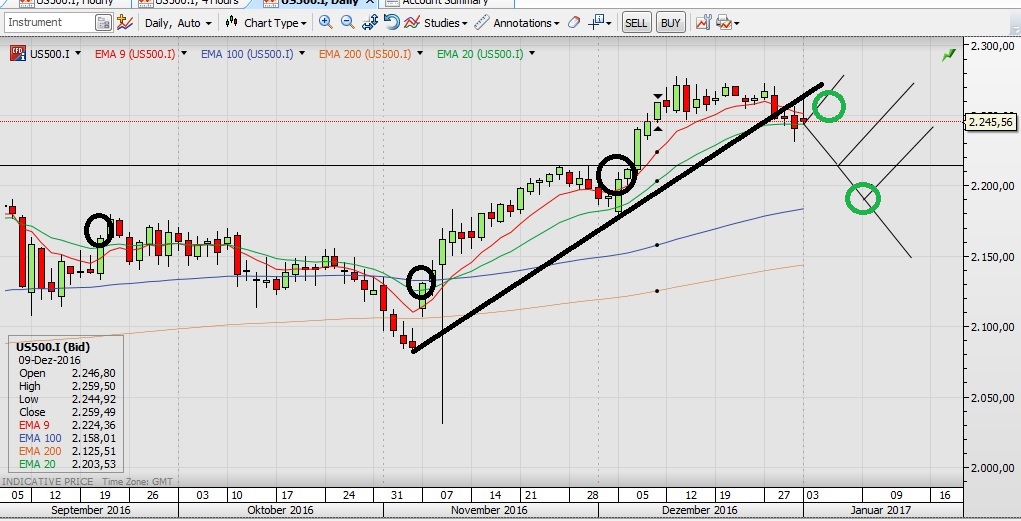Click the 09-Dez-2016 date in data box
The width and height of the screenshot is (1021, 521).
(49, 360)
